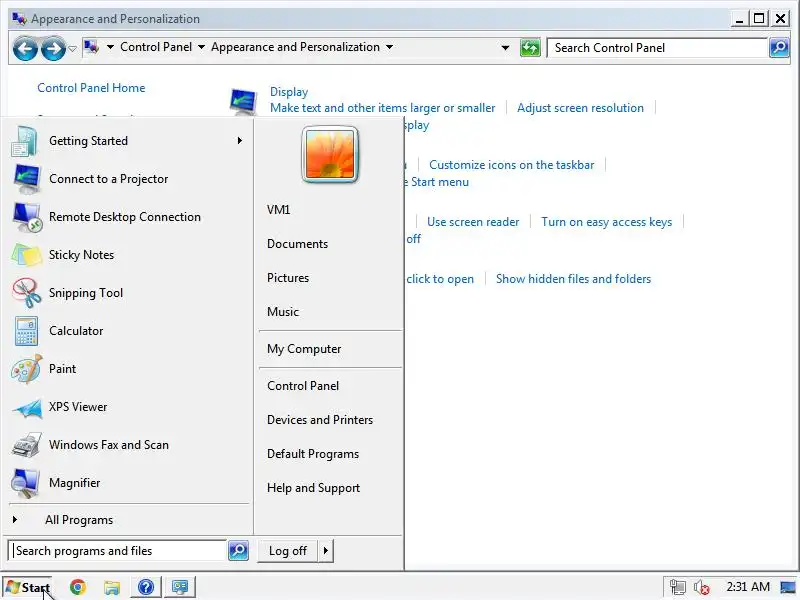
Task: Open the file explorer taskbar icon
Action: coord(112,588)
